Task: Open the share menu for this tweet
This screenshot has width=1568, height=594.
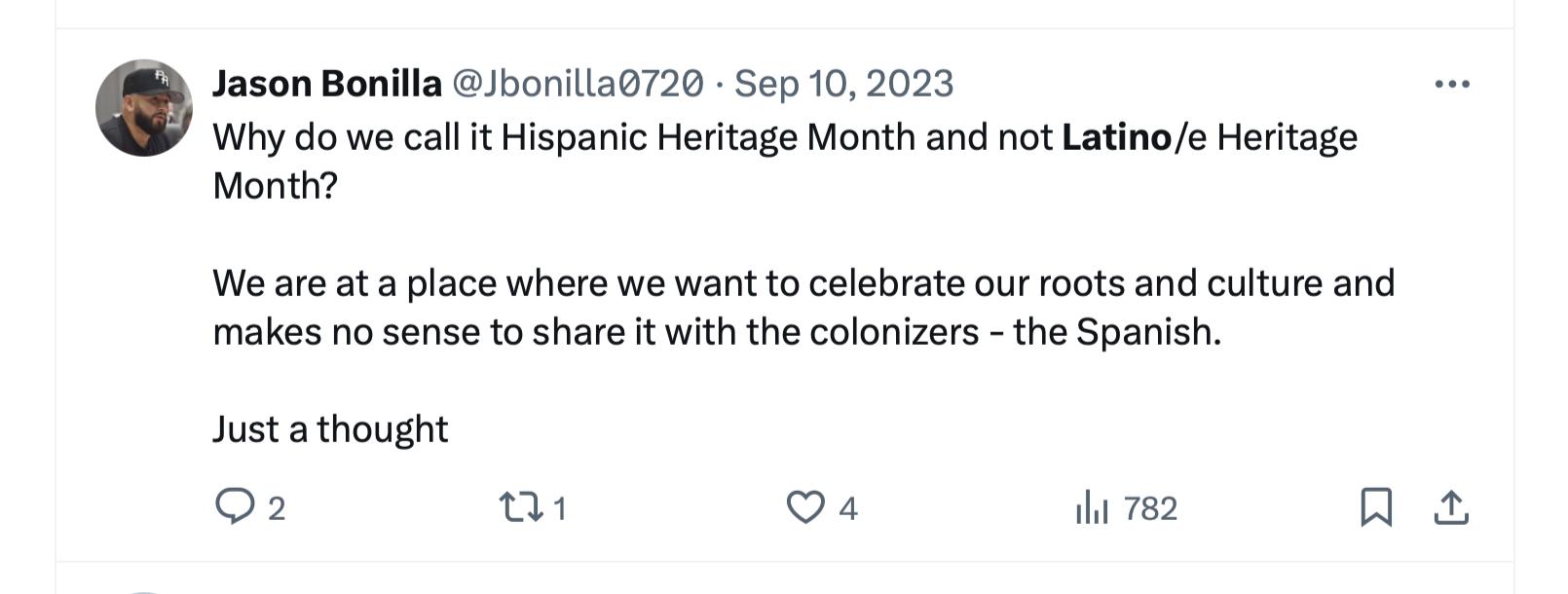Action: (1450, 507)
